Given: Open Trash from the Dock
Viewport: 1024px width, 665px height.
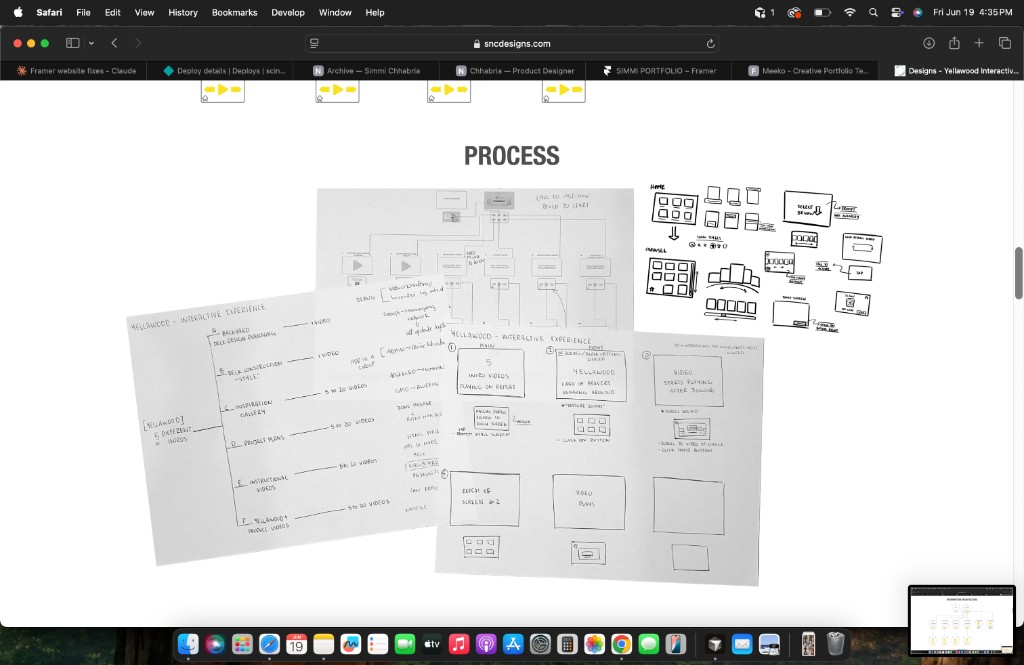Looking at the screenshot, I should tap(835, 644).
